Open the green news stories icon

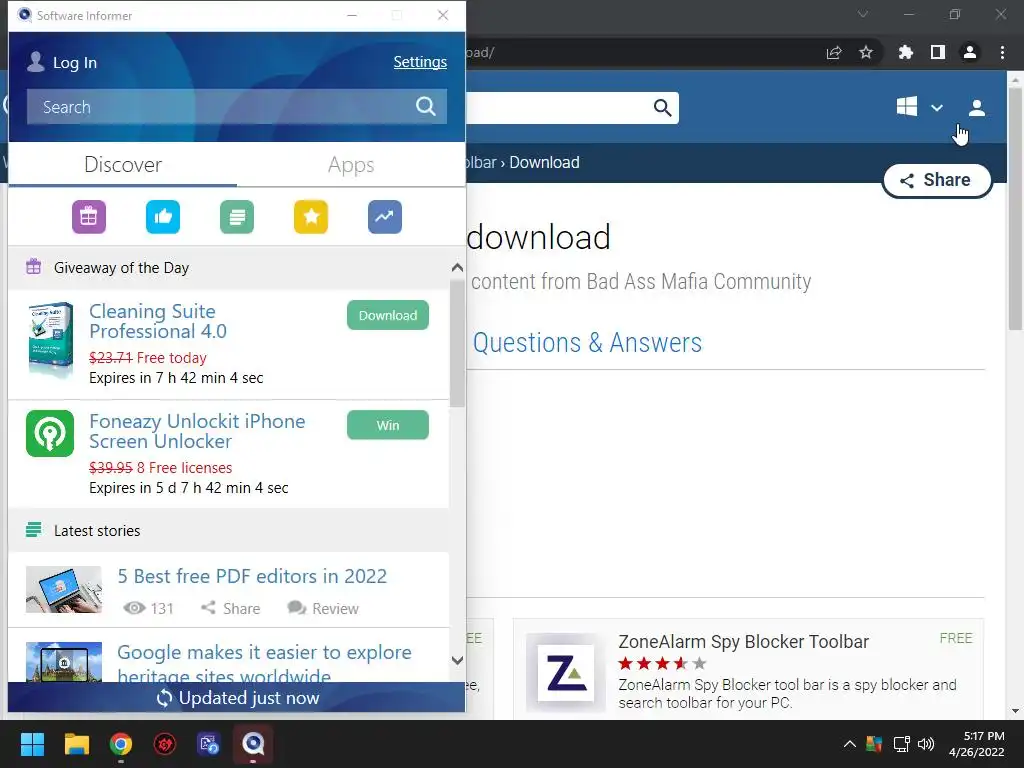(x=237, y=217)
